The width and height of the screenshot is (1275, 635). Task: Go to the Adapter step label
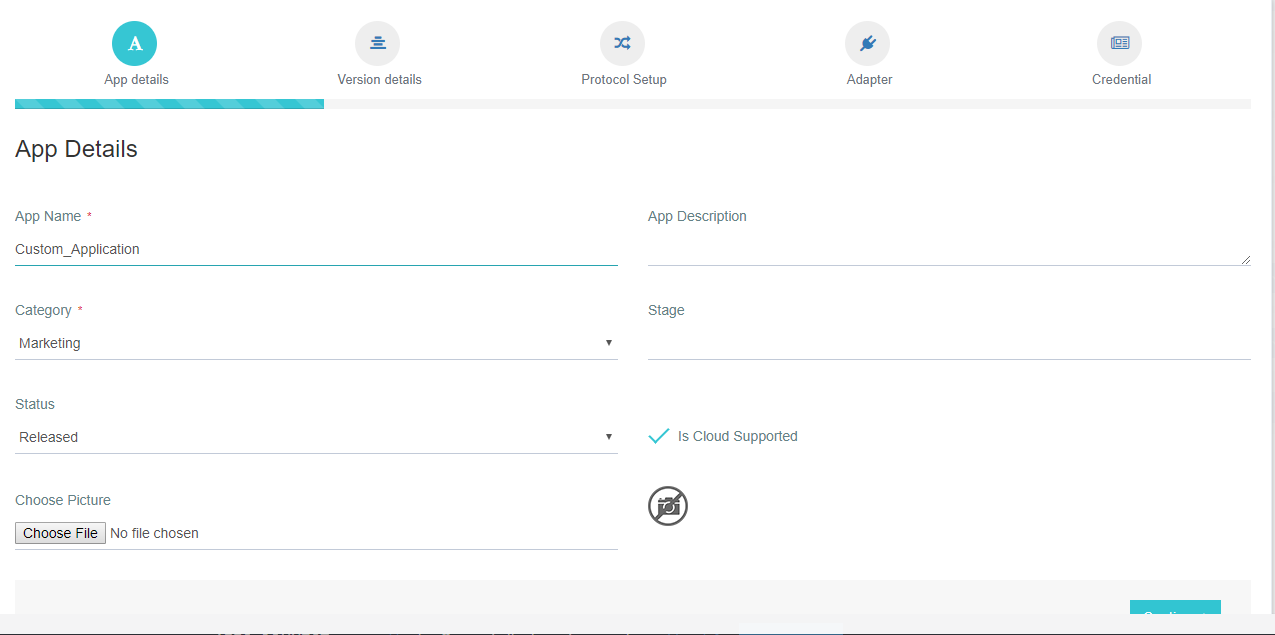click(867, 78)
